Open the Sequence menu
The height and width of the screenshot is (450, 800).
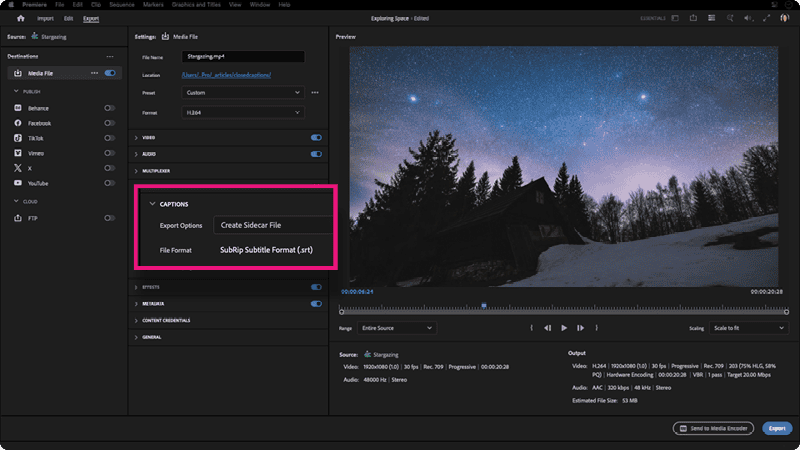[122, 5]
